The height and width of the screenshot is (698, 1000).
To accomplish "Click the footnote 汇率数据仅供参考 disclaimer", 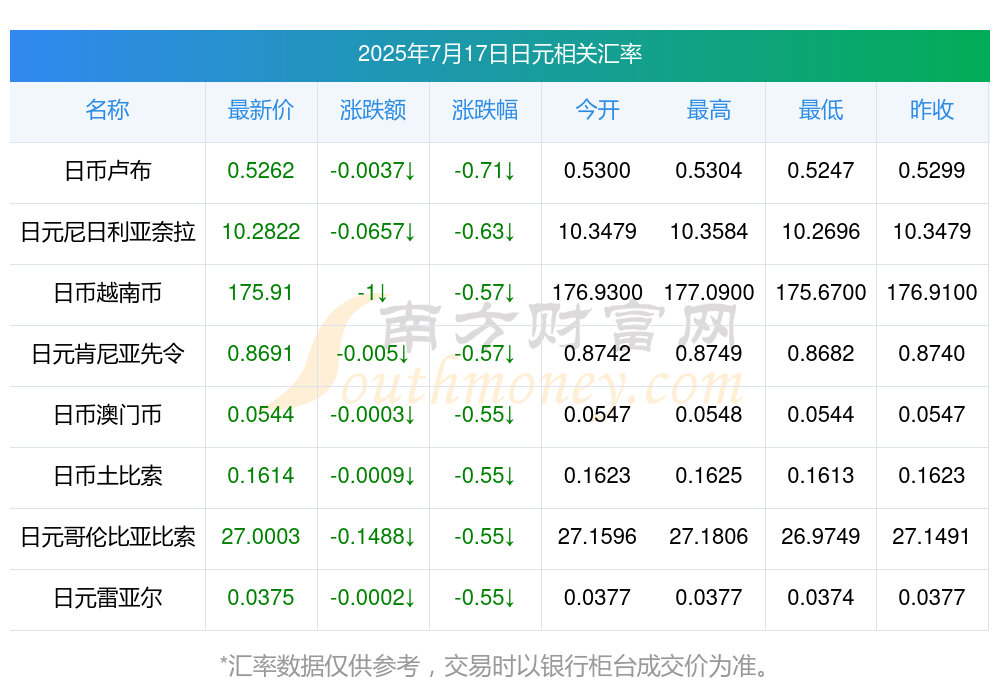I will click(x=495, y=666).
